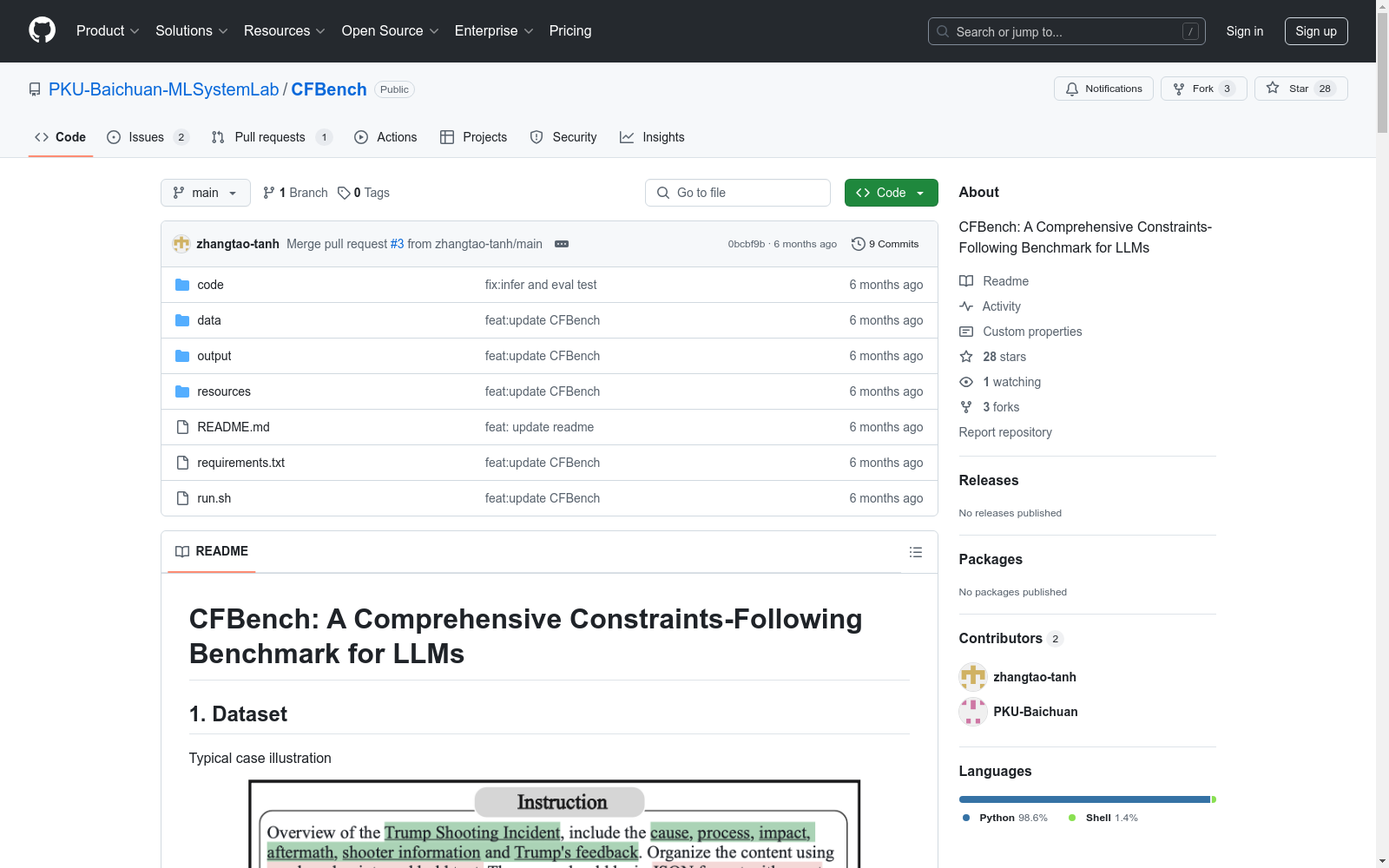This screenshot has width=1389, height=868.
Task: Click the README.md file icon
Action: 182,427
